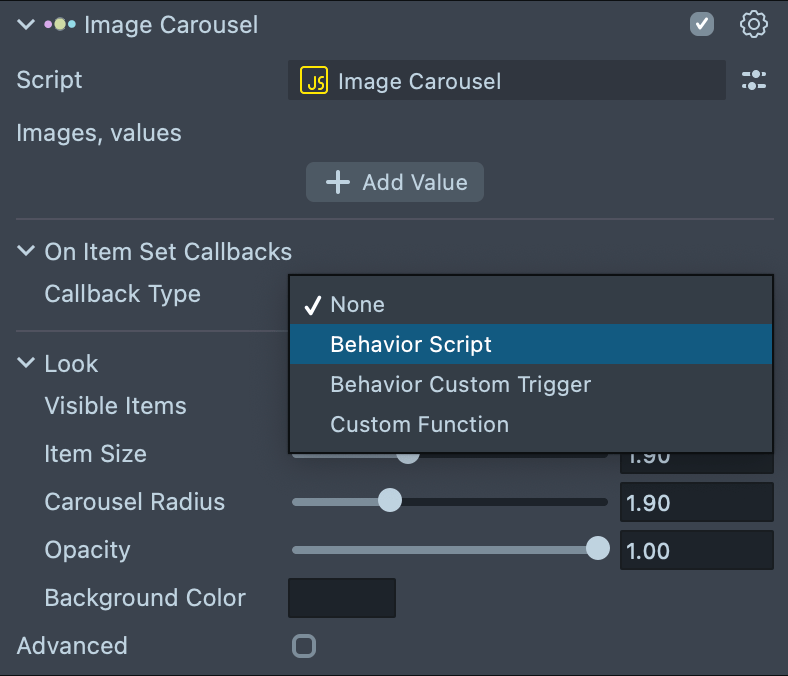Enable the Advanced checkbox
This screenshot has width=788, height=676.
(x=304, y=646)
